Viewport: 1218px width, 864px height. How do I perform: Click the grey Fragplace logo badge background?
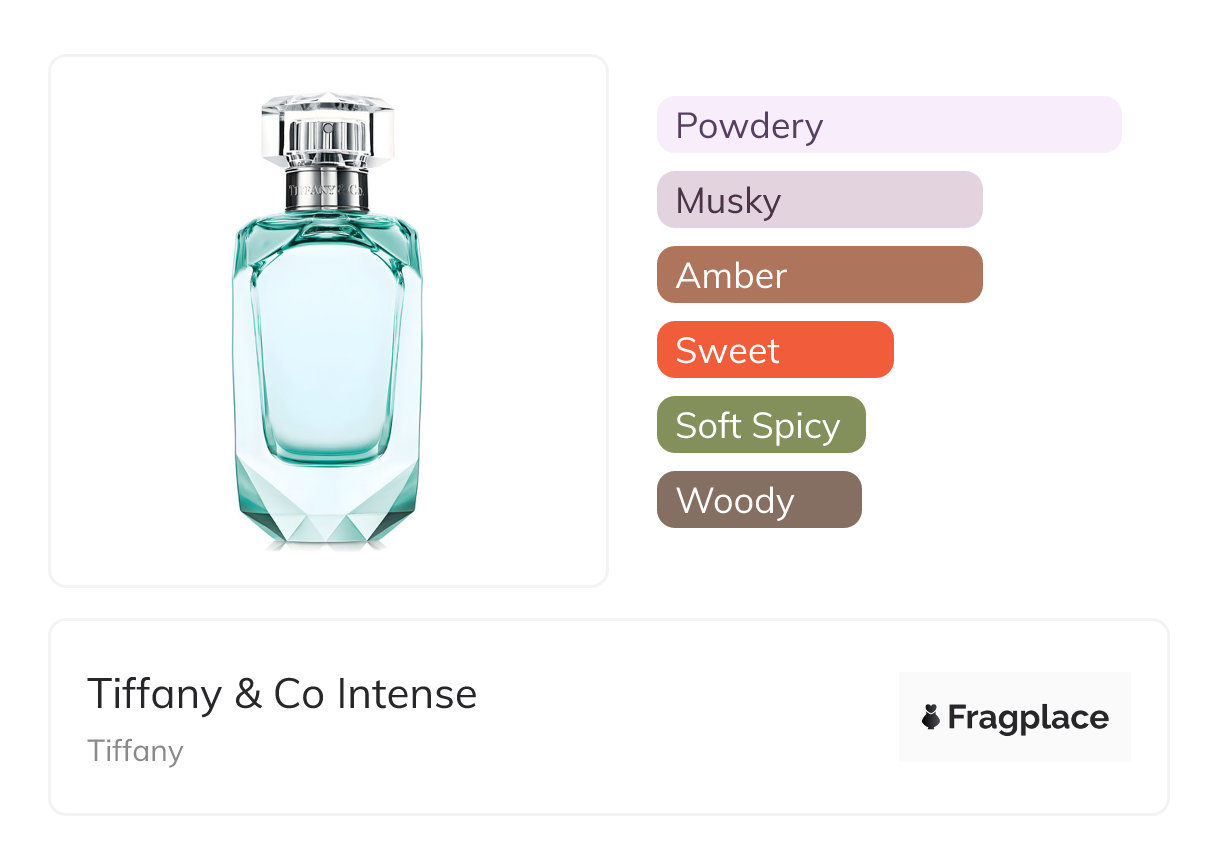[x=1015, y=688]
